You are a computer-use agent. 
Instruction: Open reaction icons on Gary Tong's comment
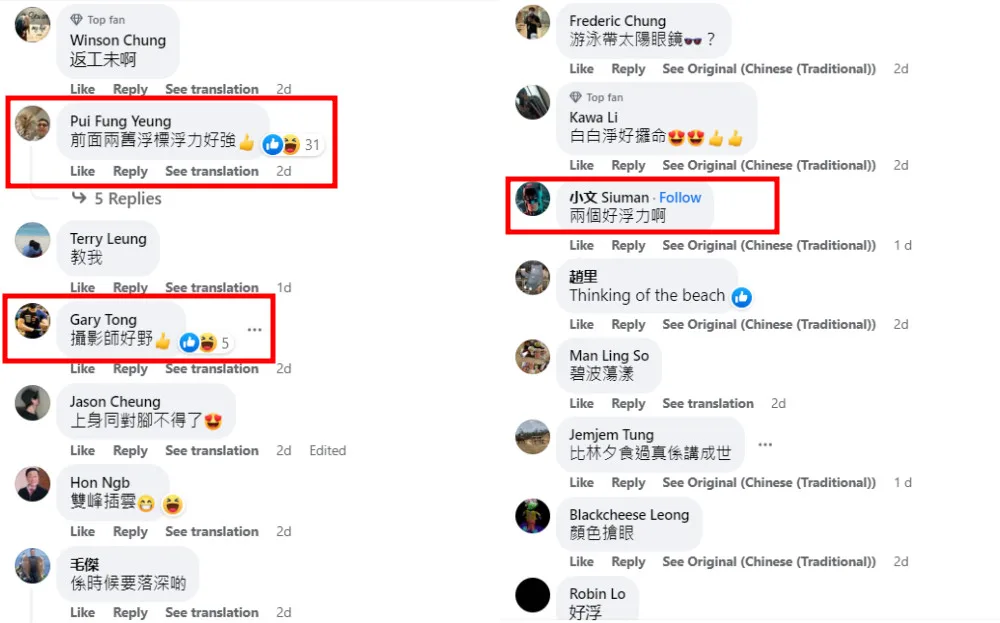(x=205, y=343)
